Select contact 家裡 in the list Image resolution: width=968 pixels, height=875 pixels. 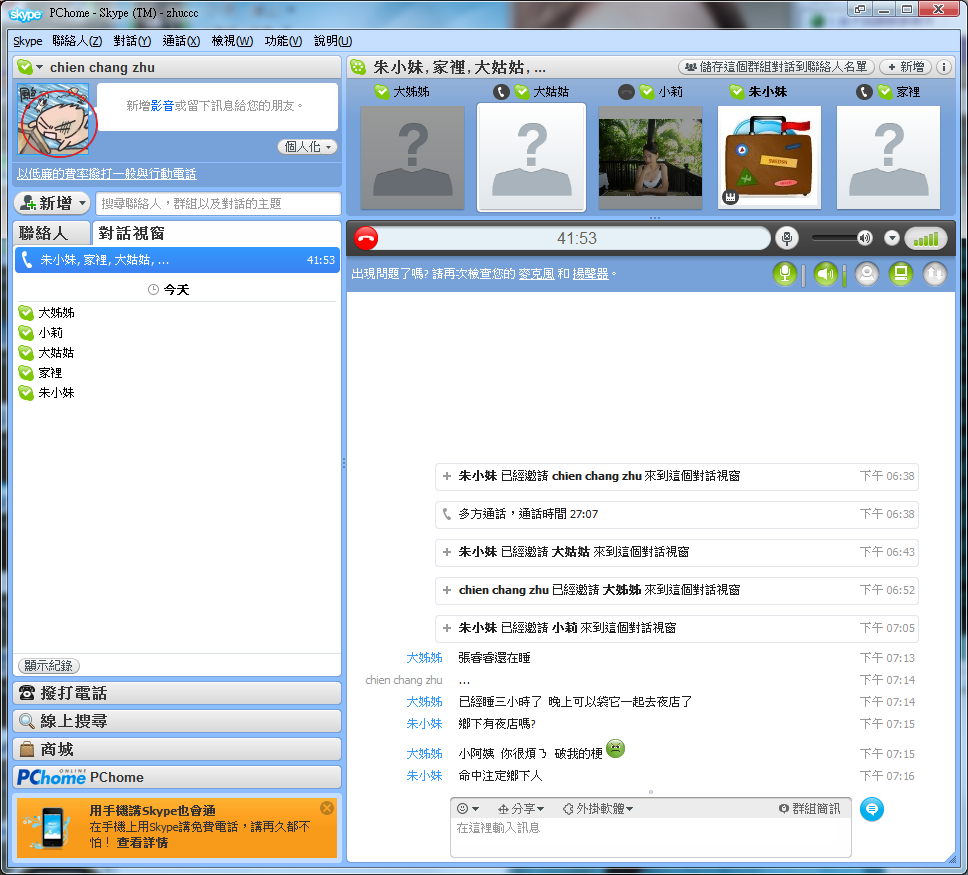tap(177, 373)
